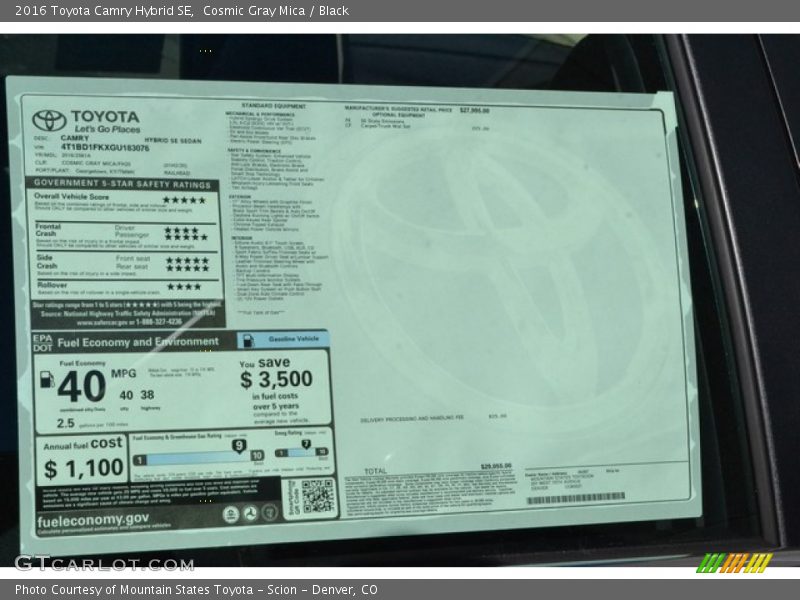
Task: Select the Fuel Economy and Environment banner
Action: tap(135, 340)
